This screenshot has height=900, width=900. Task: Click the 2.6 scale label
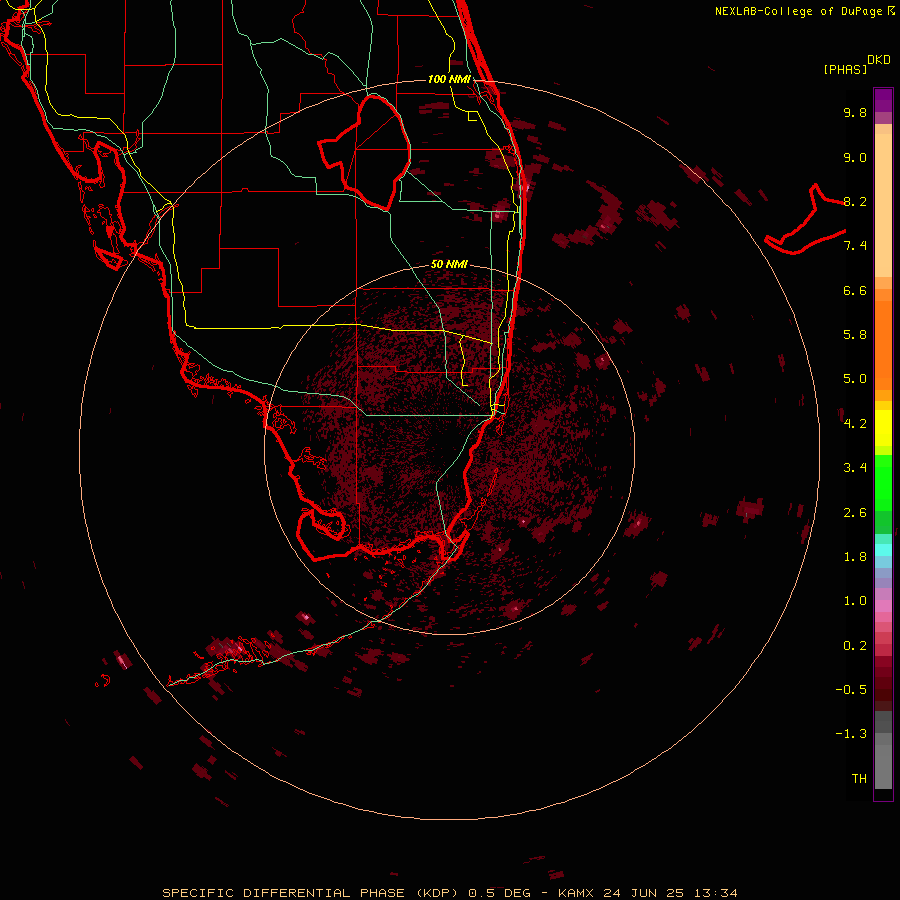coord(855,513)
